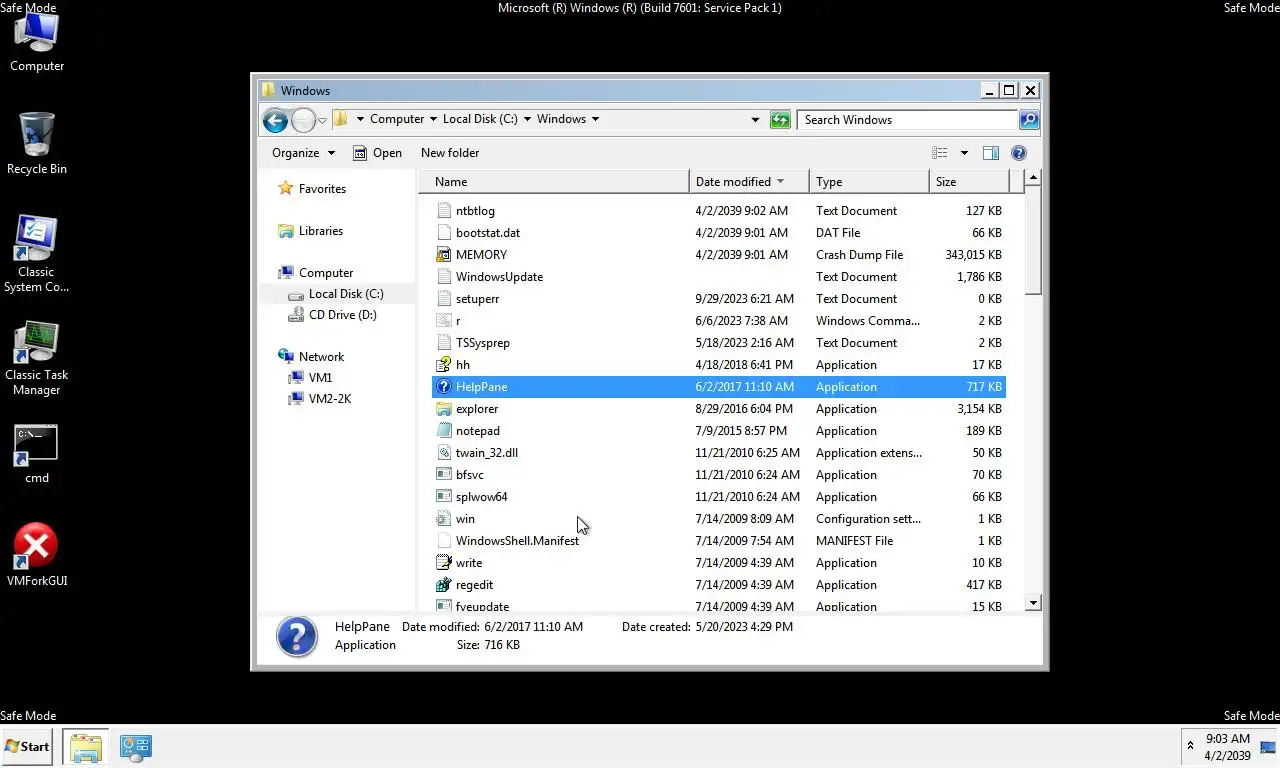Change the view with the views icon
Screen dimensions: 1280x768
(940, 153)
